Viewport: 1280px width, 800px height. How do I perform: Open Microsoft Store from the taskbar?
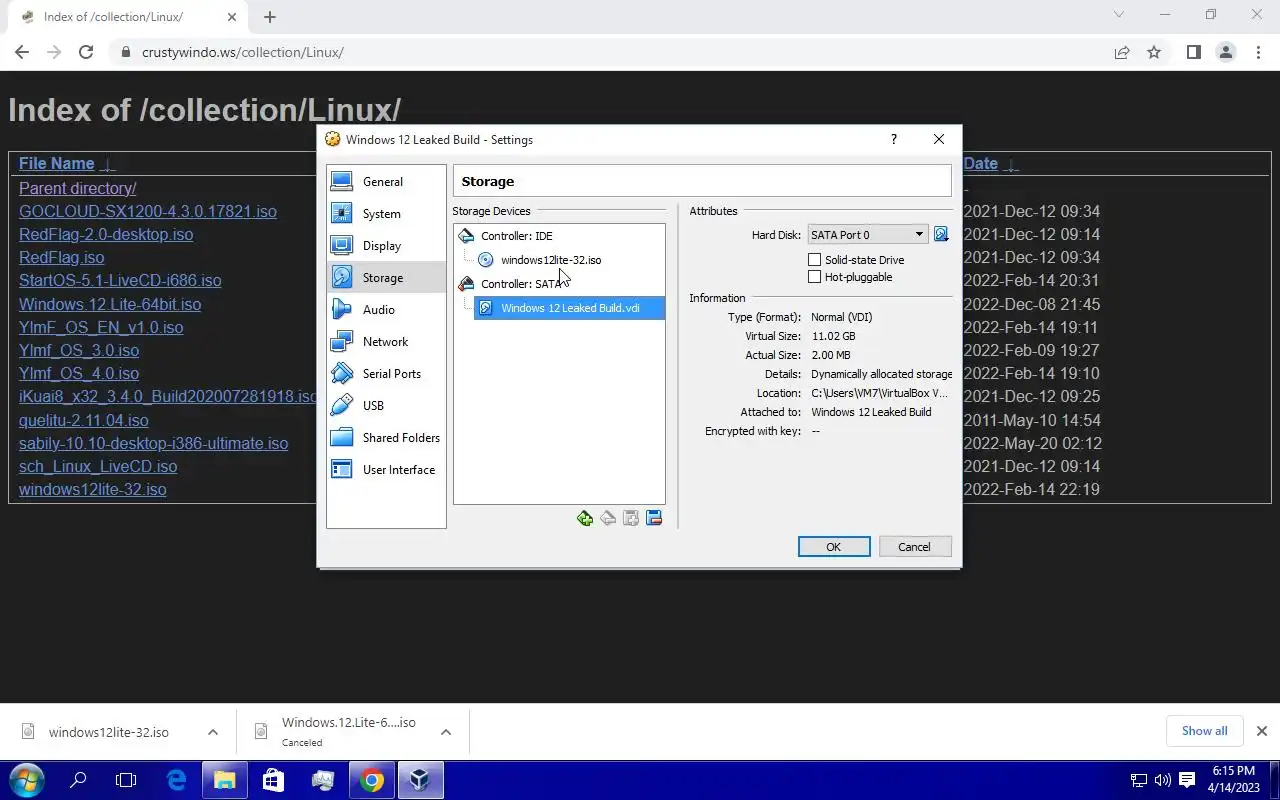273,780
